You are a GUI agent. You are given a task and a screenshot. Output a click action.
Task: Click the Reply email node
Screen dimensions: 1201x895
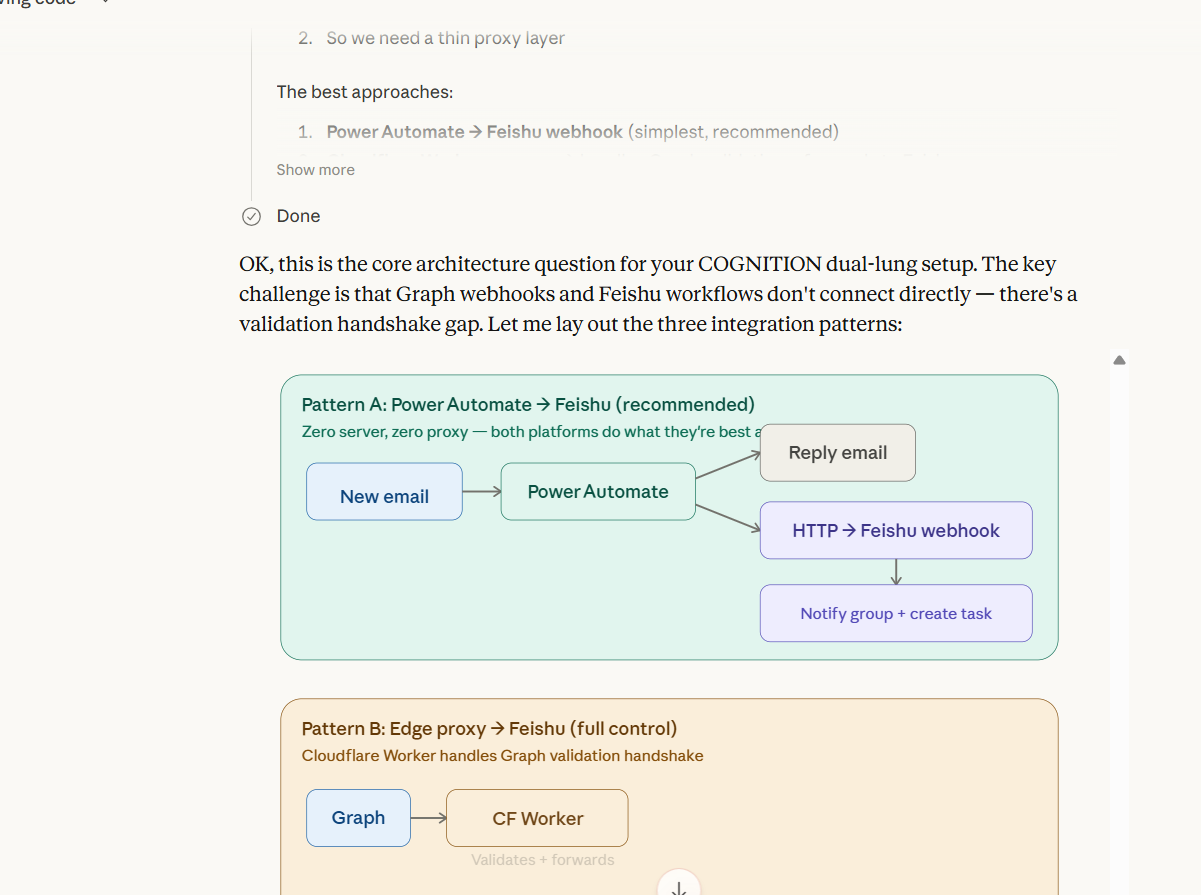tap(837, 453)
